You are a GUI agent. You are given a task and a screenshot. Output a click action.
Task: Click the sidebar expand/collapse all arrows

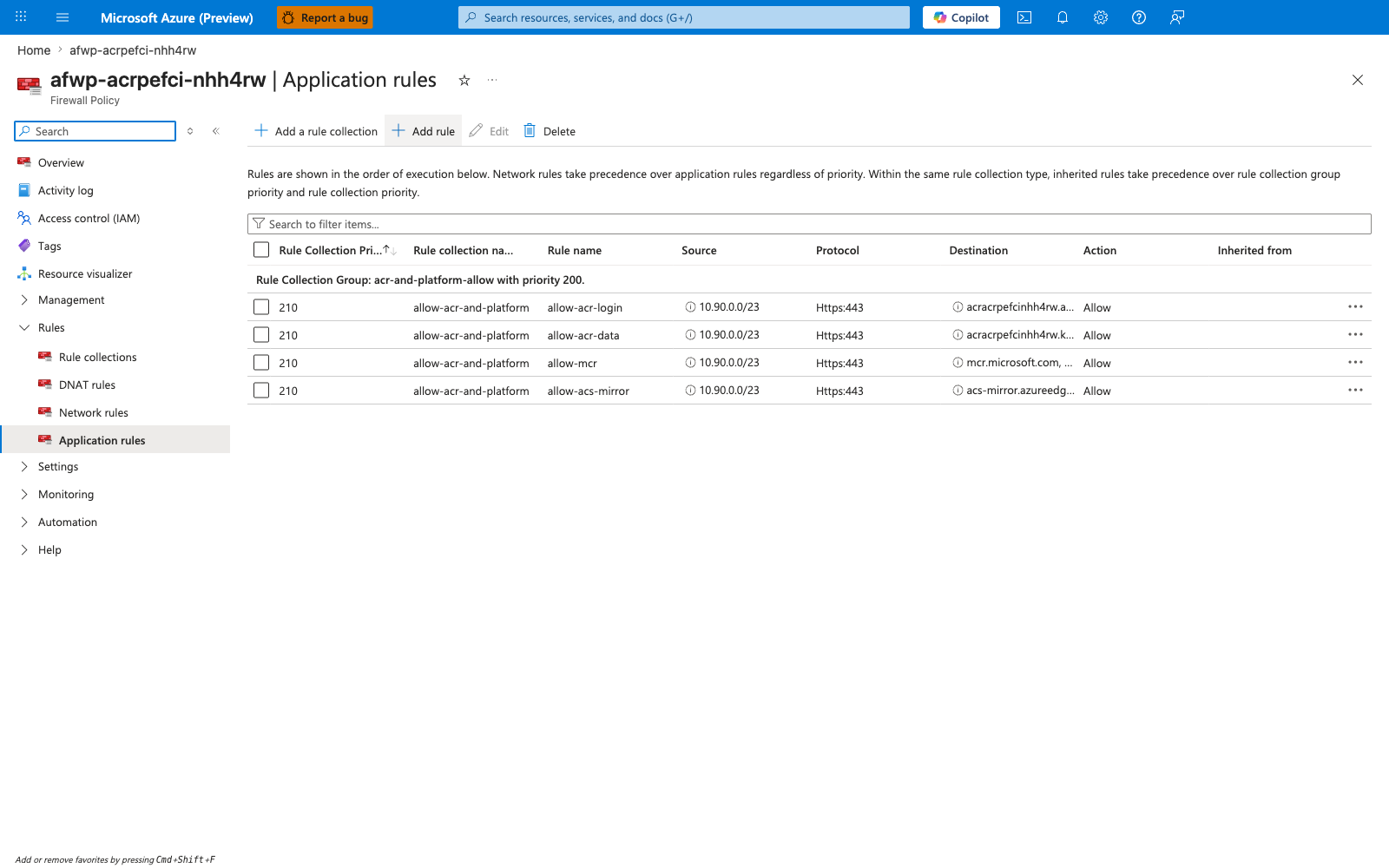click(x=190, y=131)
